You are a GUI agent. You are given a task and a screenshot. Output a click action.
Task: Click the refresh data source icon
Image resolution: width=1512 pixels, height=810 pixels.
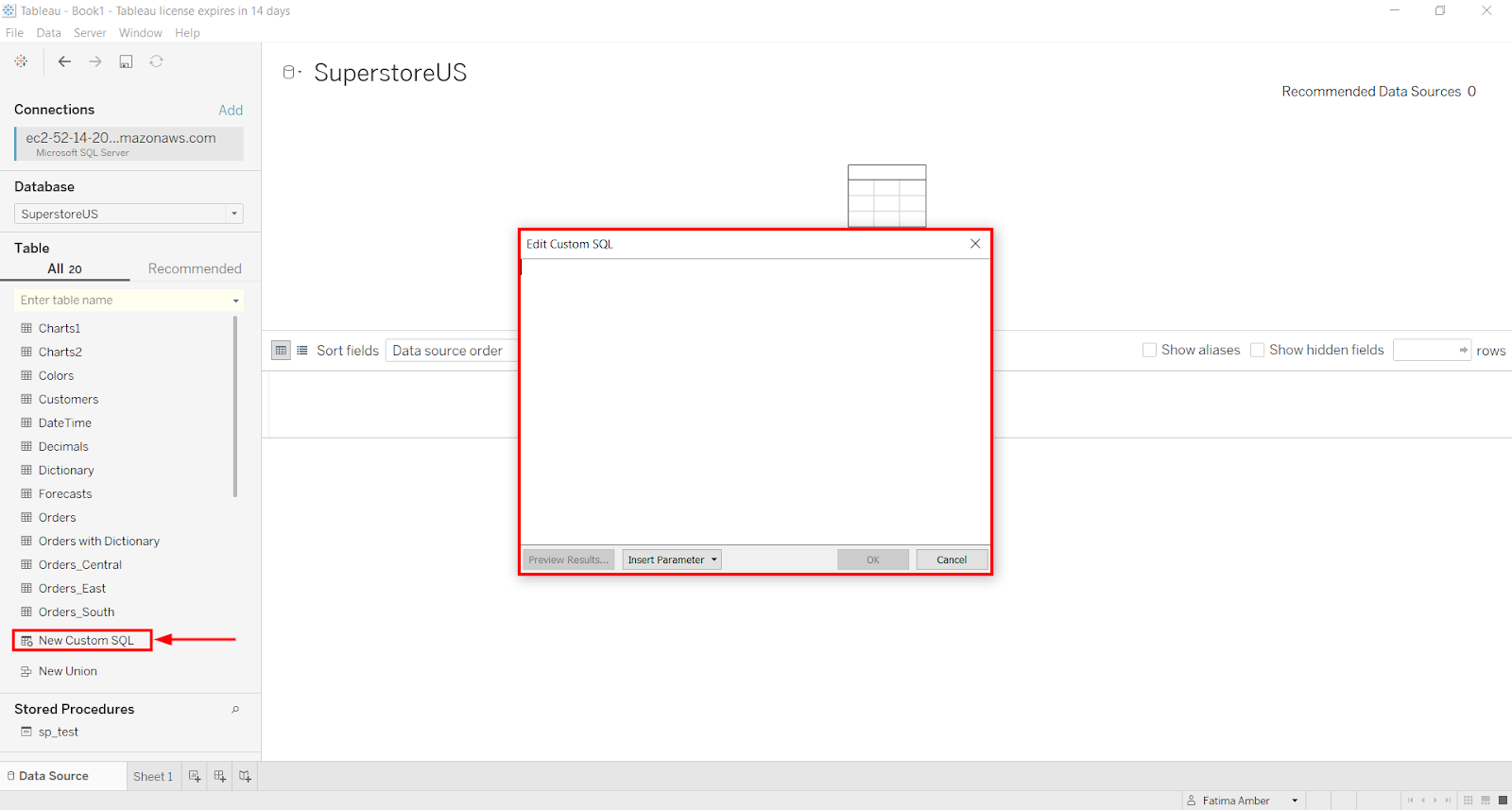click(157, 61)
